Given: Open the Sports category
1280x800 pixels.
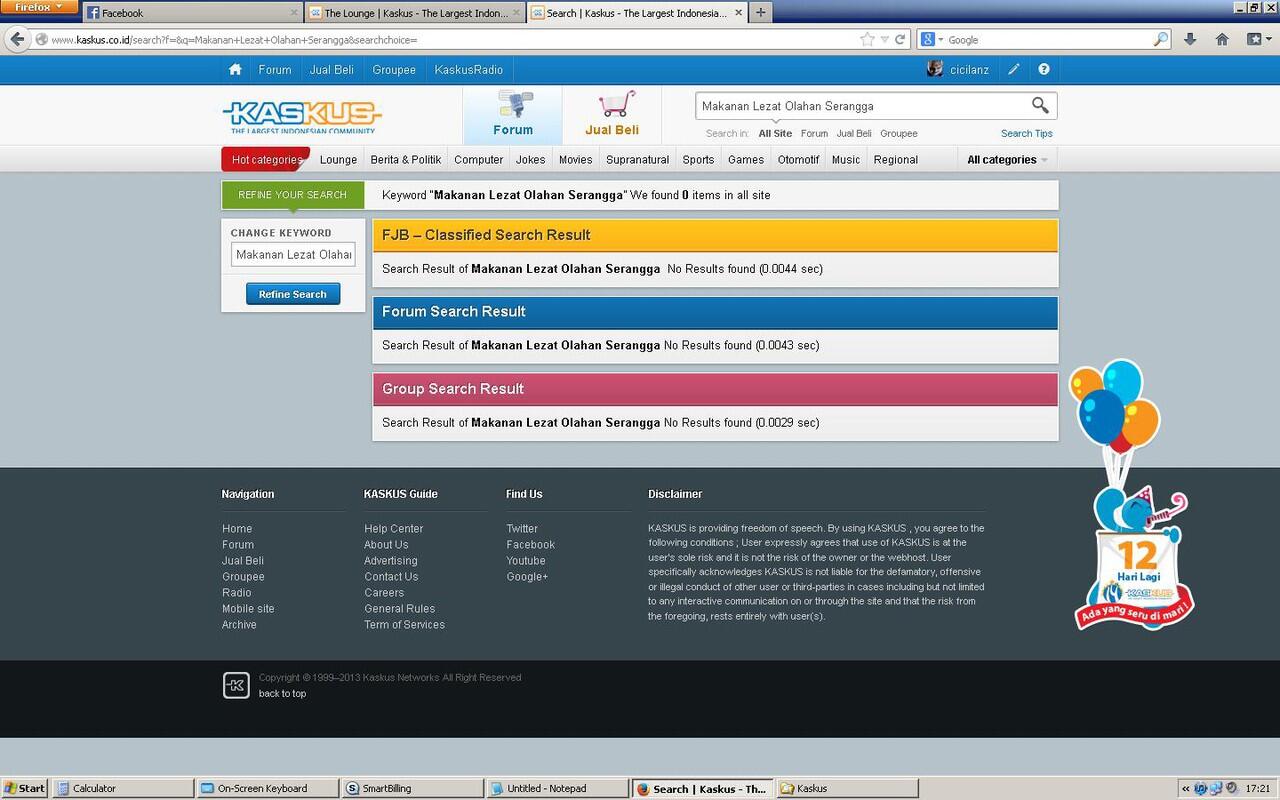Looking at the screenshot, I should [699, 160].
